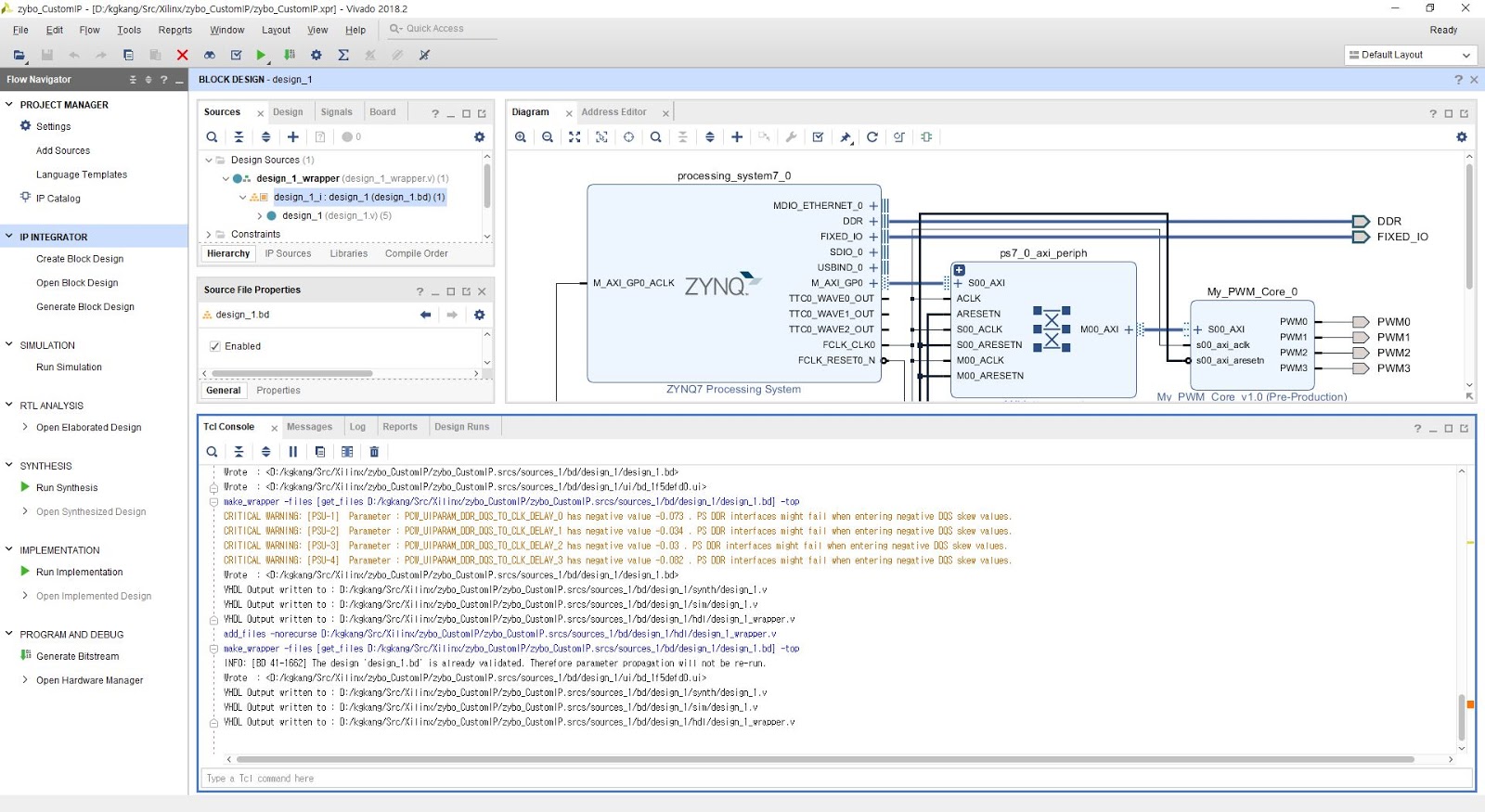The image size is (1485, 812).
Task: Search the diagram with magnifier icon
Action: tap(656, 136)
